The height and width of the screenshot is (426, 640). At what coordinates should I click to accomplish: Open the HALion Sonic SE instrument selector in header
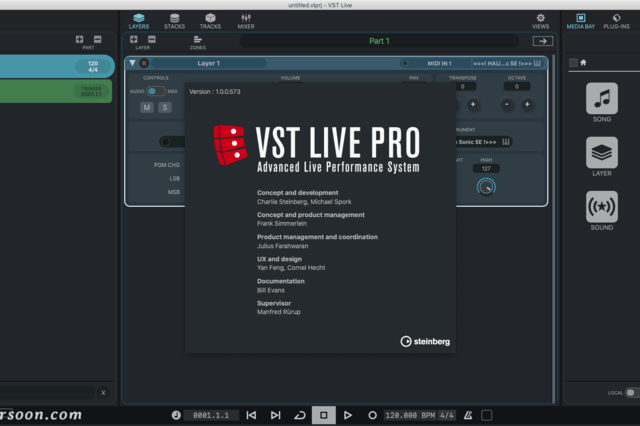coord(502,63)
